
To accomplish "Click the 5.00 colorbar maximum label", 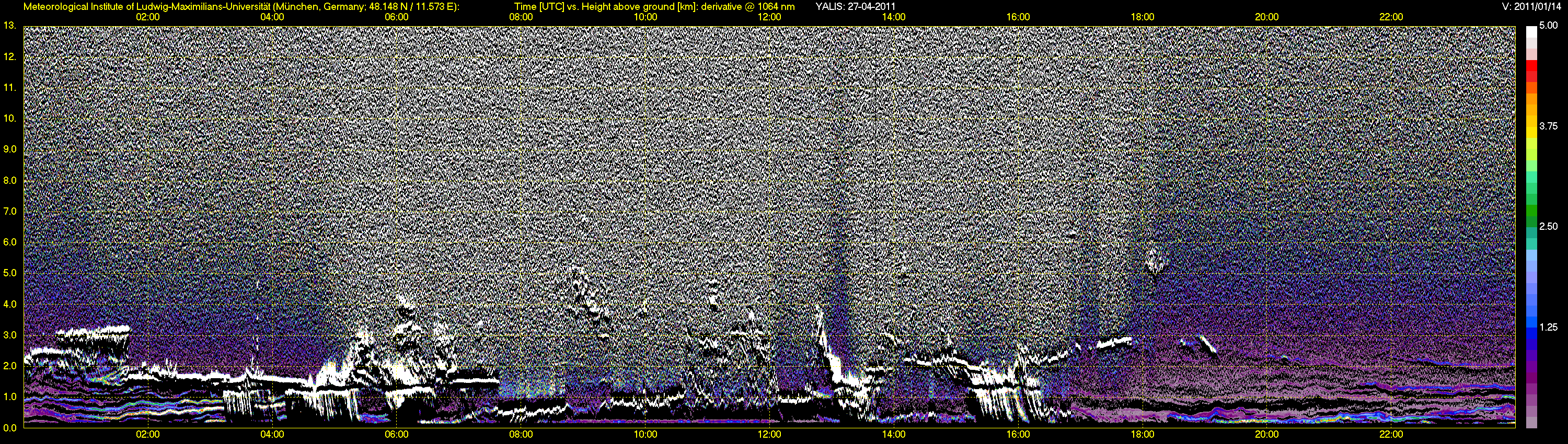I will [x=1549, y=26].
